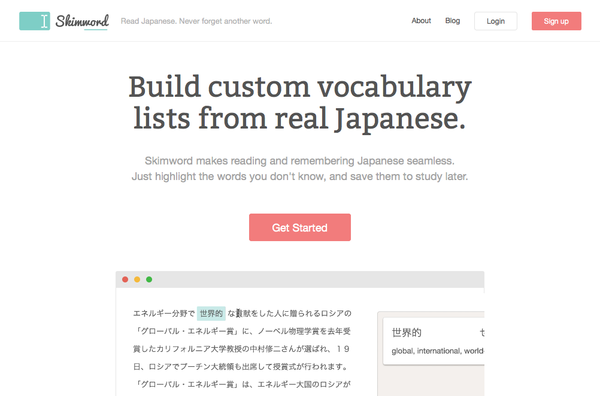600x396 pixels.
Task: Click the green dot in demo window
Action: 149,279
